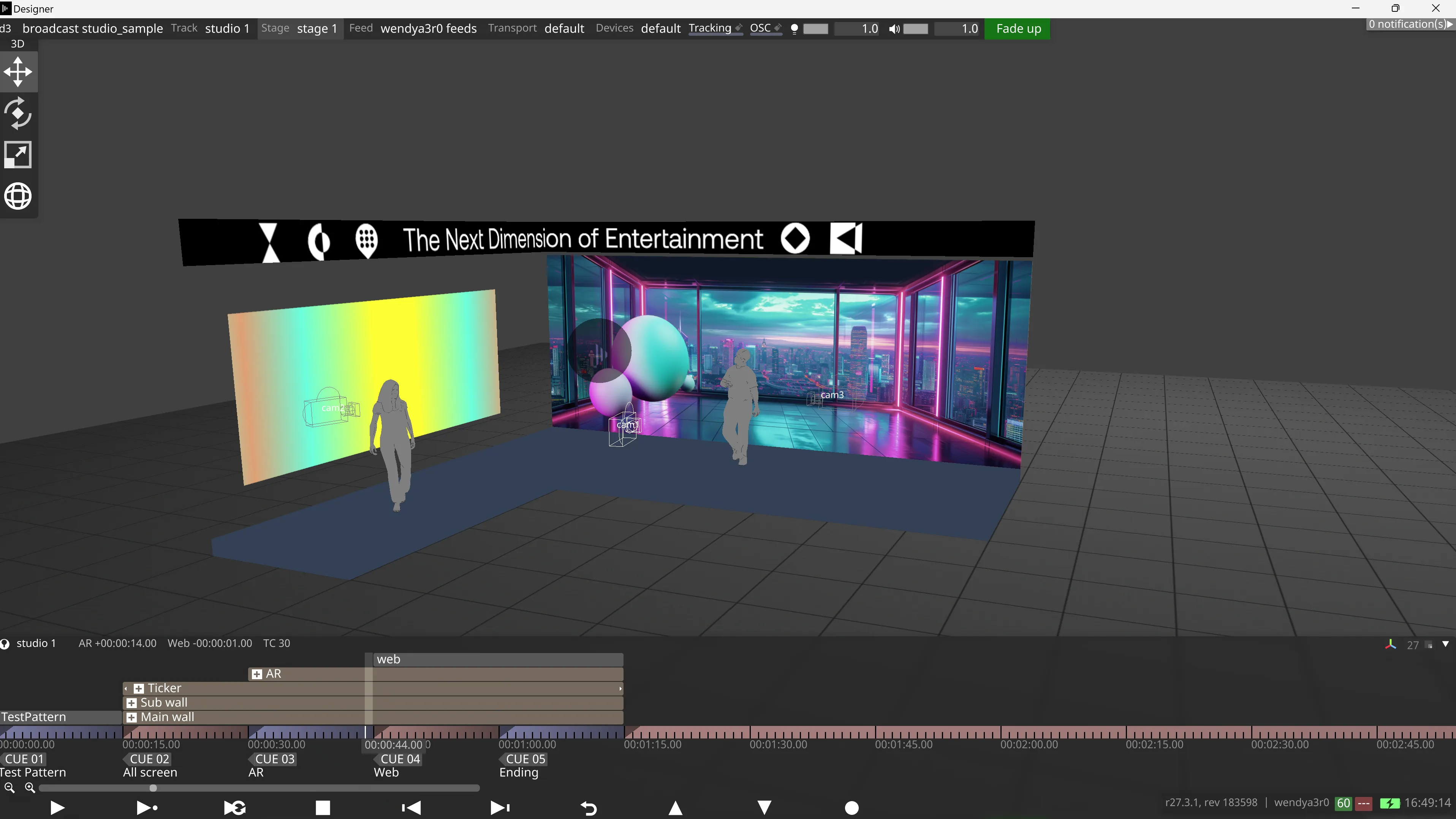Click the loop section playback icon
Image resolution: width=1456 pixels, height=819 pixels.
234,808
